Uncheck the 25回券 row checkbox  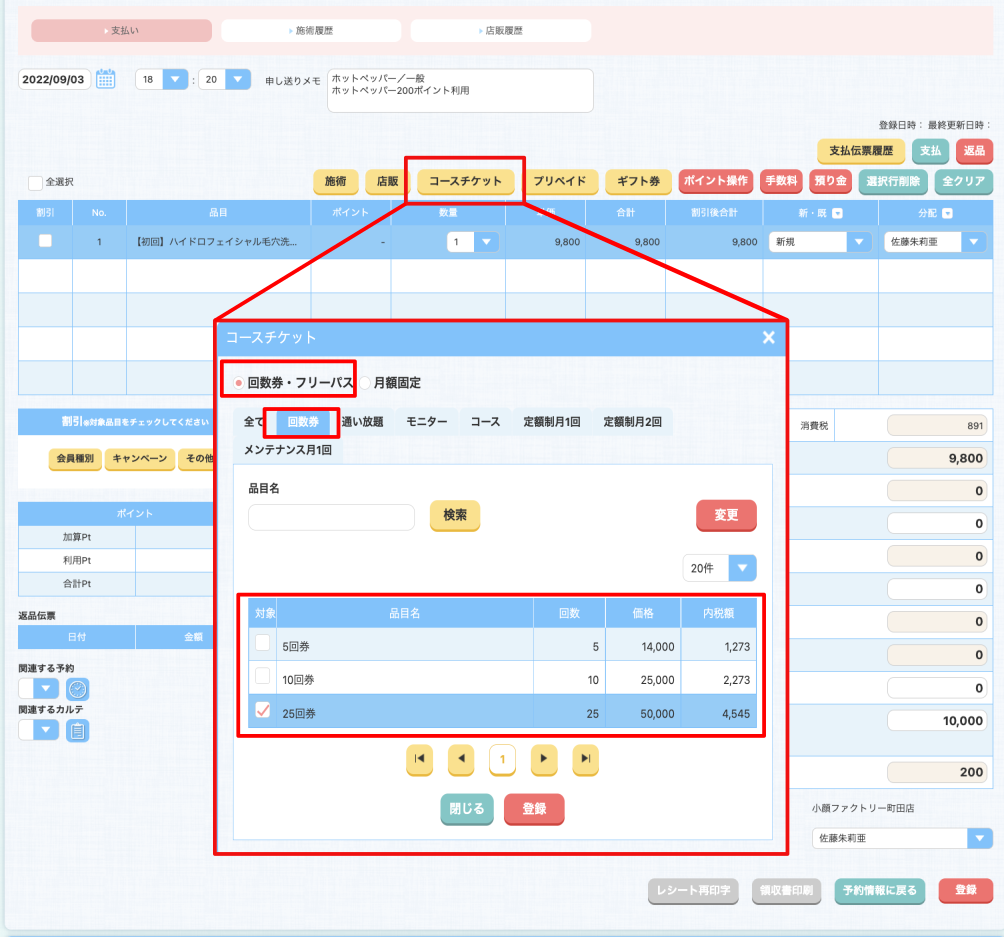(x=263, y=710)
